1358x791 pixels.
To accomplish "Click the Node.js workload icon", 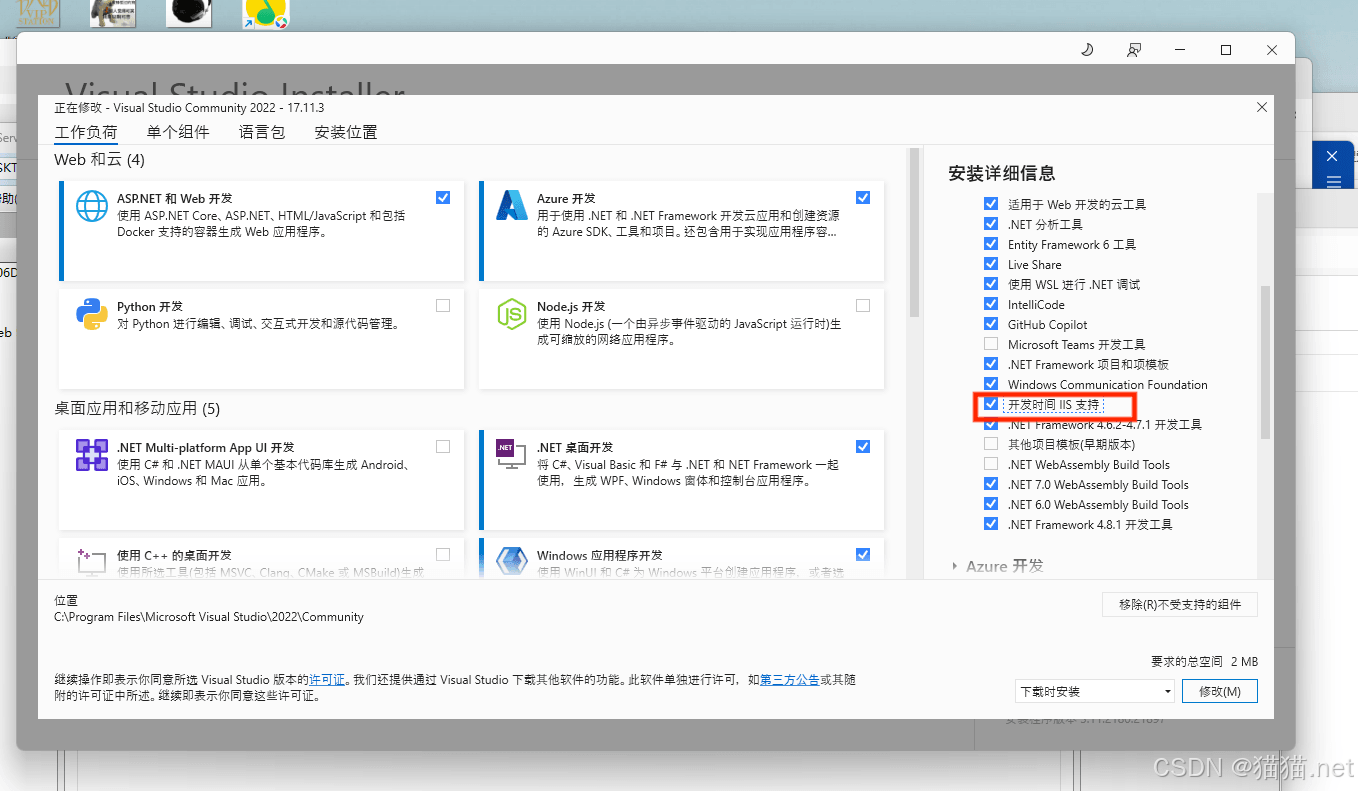I will pyautogui.click(x=512, y=314).
